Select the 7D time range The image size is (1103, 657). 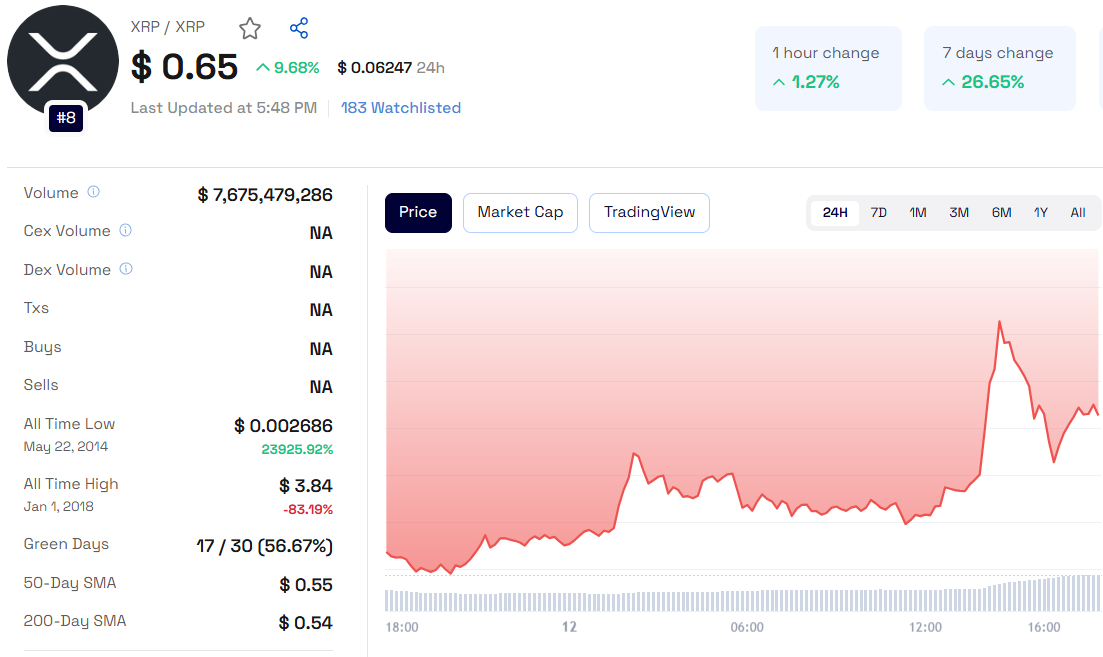tap(879, 212)
